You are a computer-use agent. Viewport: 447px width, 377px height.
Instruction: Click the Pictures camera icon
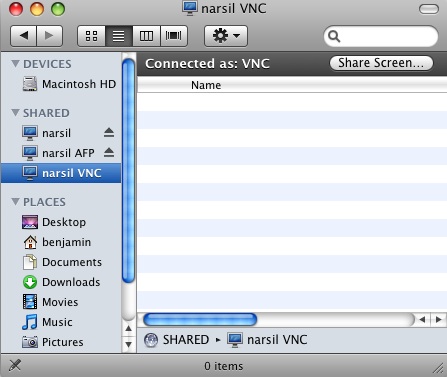coord(30,342)
